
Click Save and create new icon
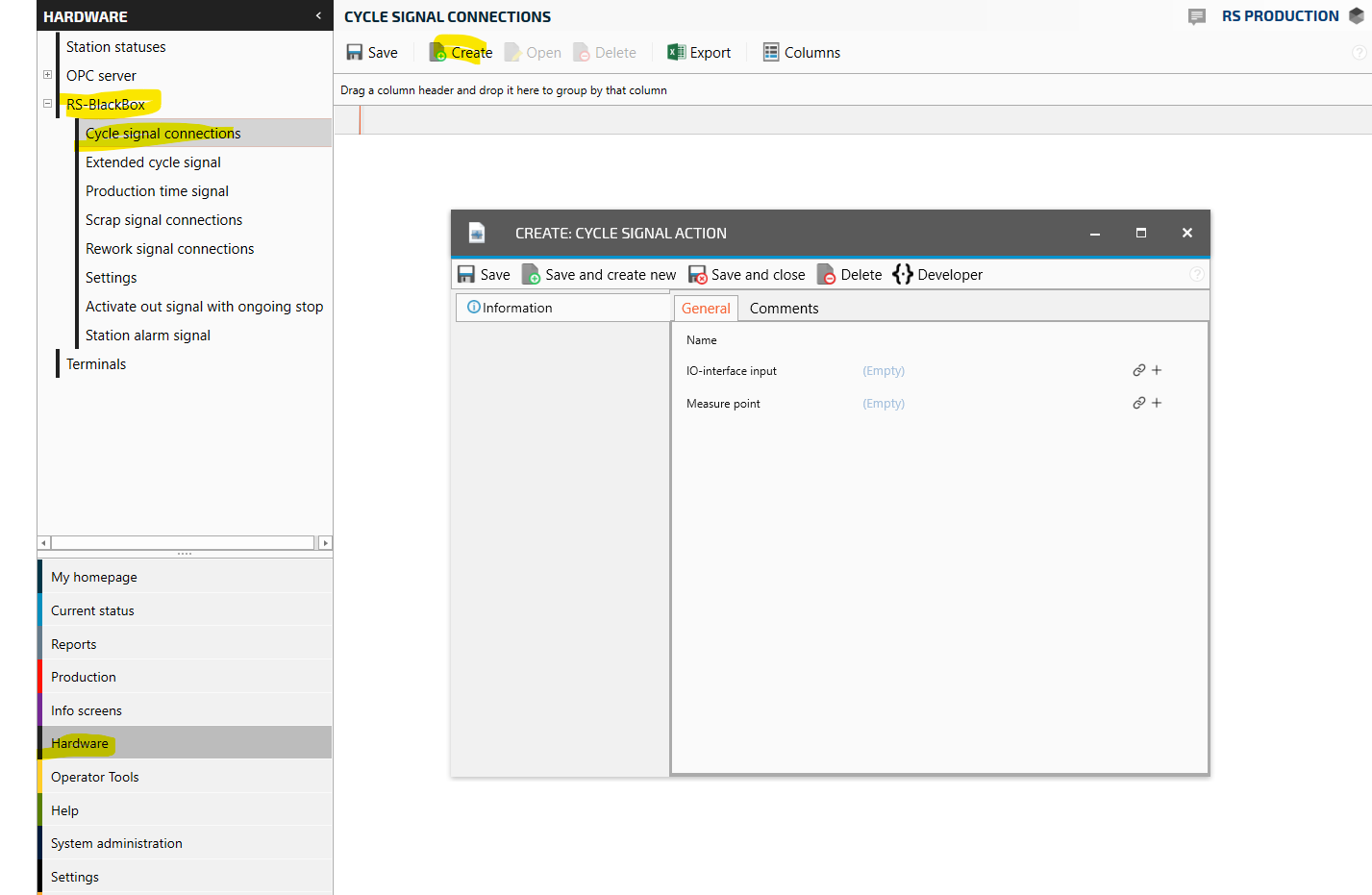pos(531,275)
